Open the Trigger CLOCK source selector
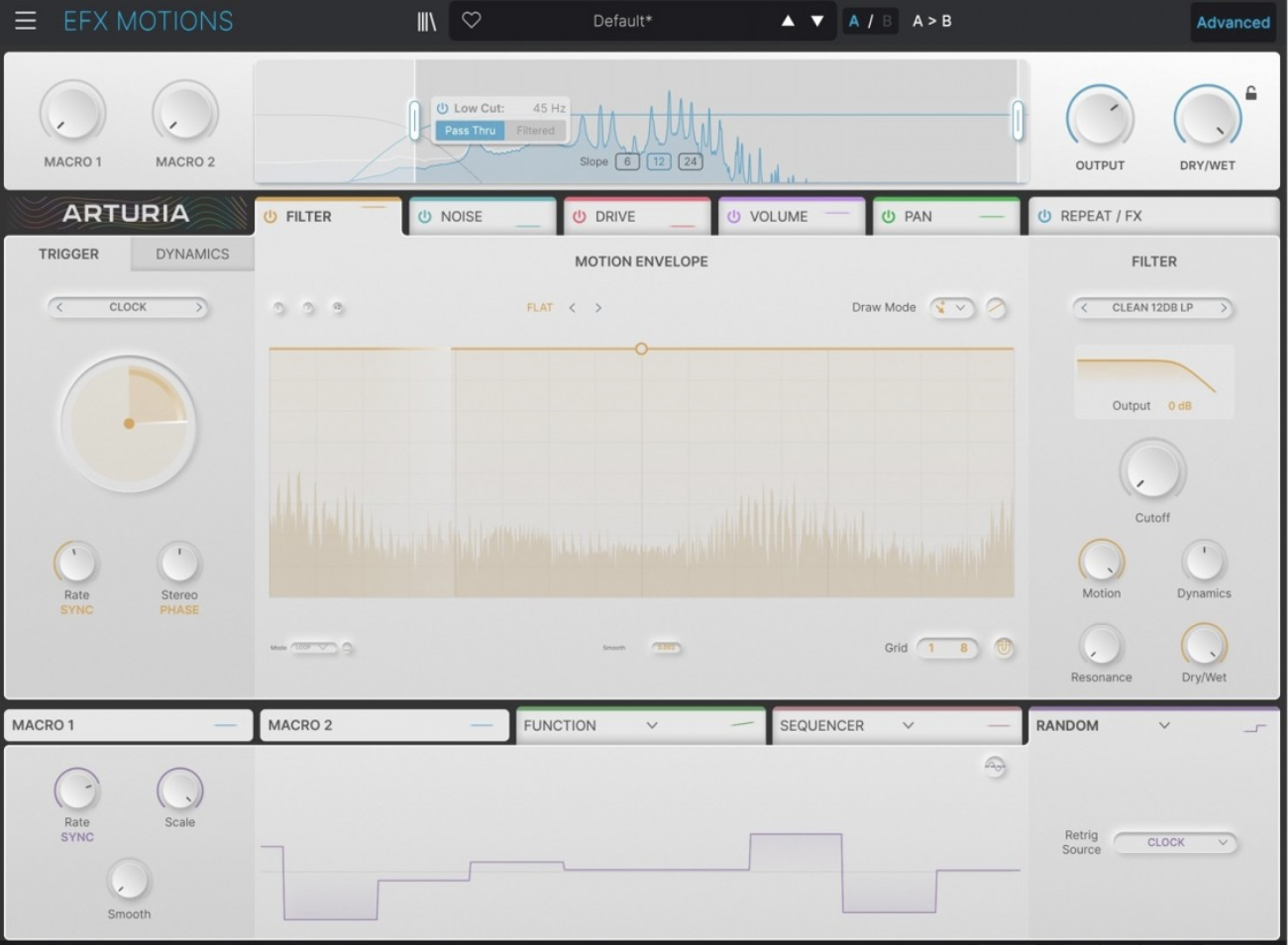Viewport: 1288px width, 945px height. point(128,307)
